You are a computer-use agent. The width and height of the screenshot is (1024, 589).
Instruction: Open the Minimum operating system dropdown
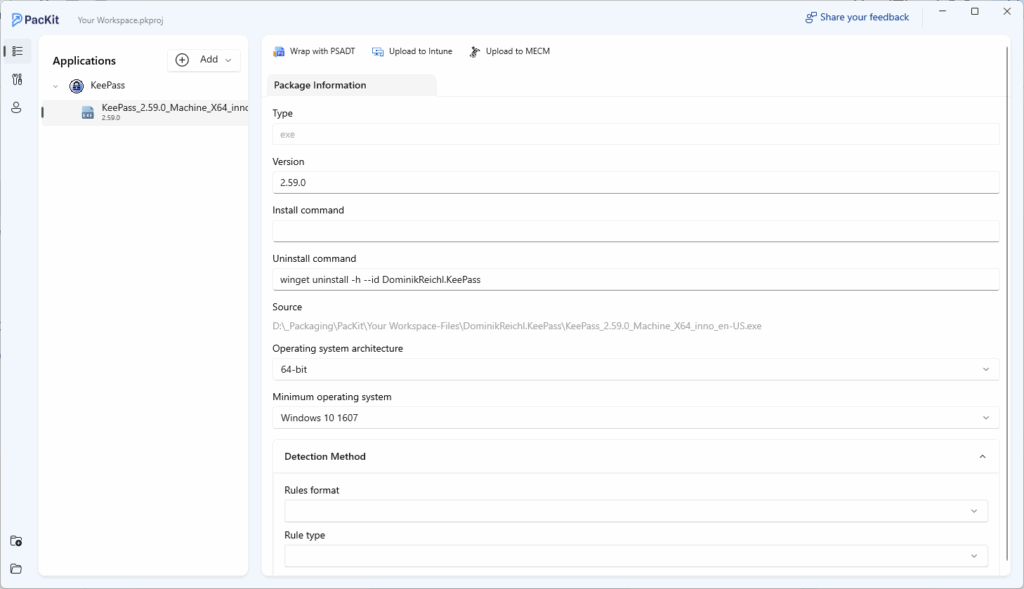click(635, 417)
